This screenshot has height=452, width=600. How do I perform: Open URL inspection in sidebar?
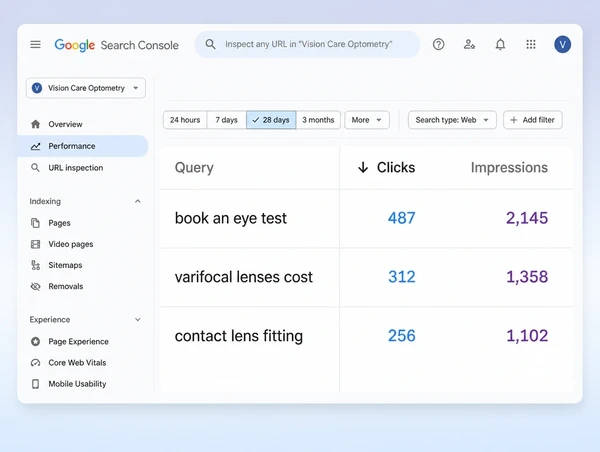[82, 168]
